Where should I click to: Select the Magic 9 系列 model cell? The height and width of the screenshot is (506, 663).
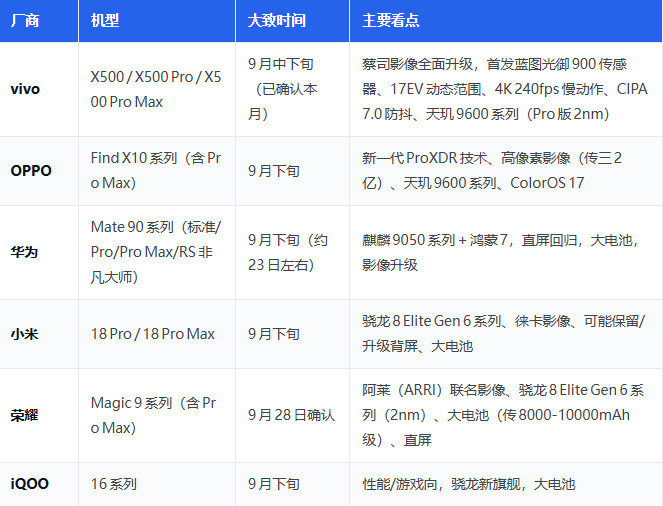(x=157, y=416)
